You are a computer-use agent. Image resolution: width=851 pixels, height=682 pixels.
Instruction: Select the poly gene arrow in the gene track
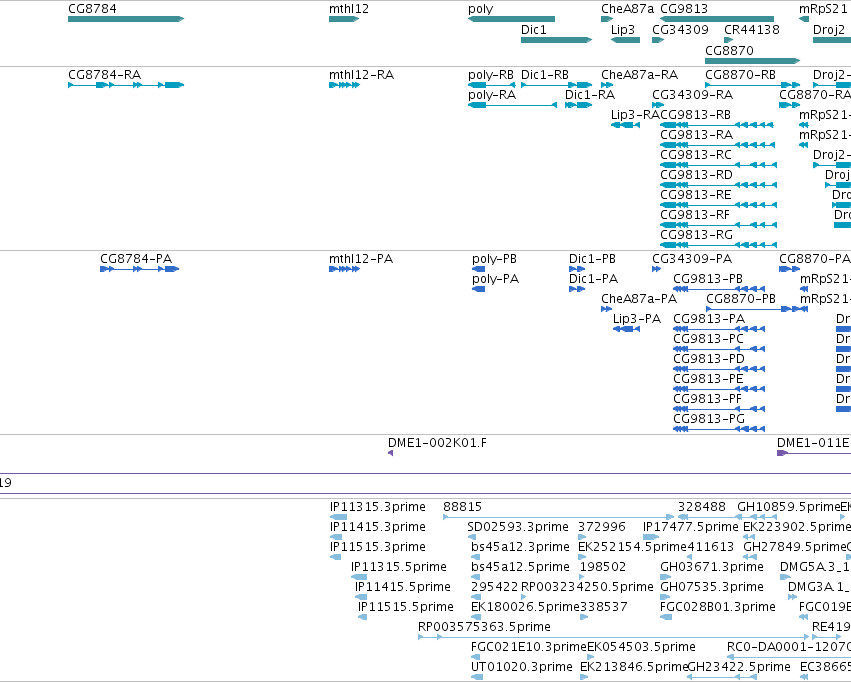511,19
